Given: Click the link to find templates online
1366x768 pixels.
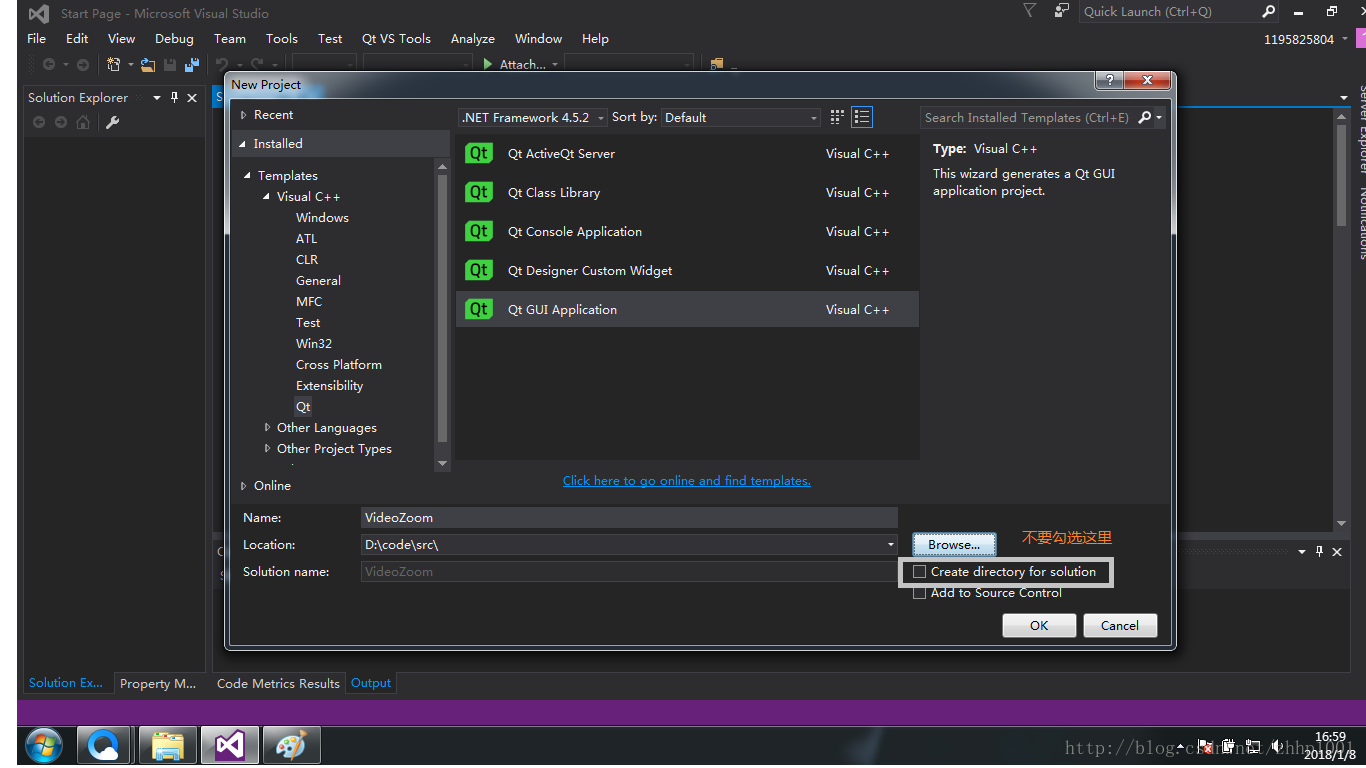Looking at the screenshot, I should click(686, 481).
